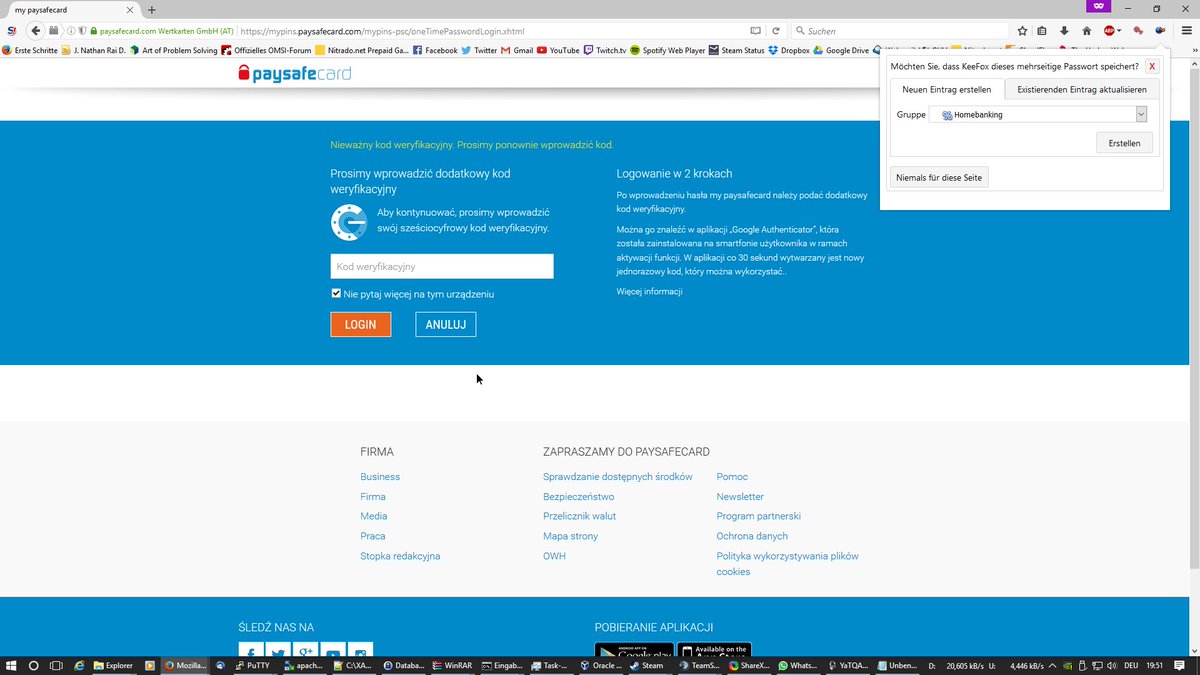The height and width of the screenshot is (675, 1200).
Task: Click the taskbar clock showing 19:51
Action: 1154,665
